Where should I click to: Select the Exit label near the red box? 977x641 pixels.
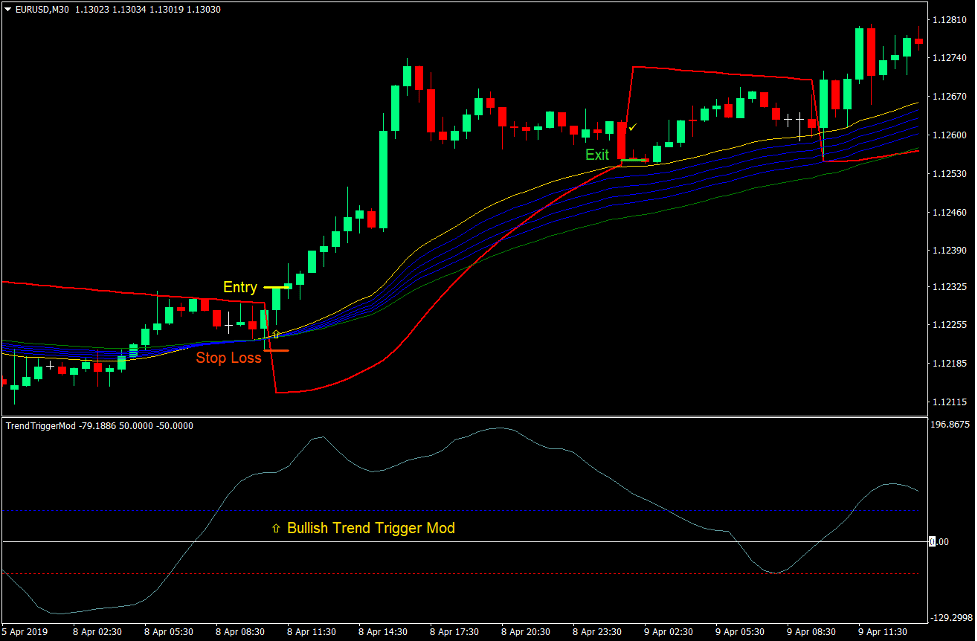click(596, 155)
